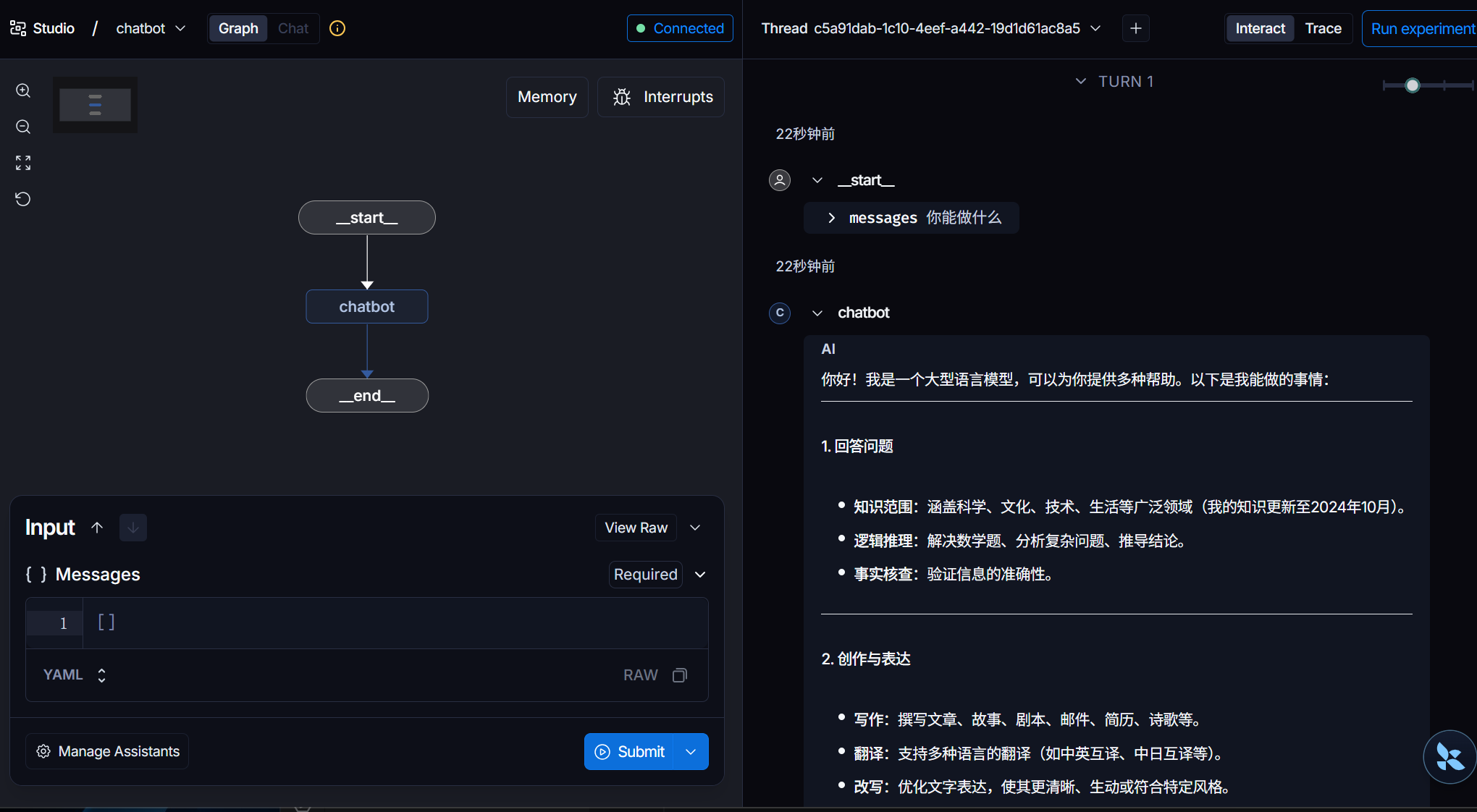Expand the messages entry under __start__
The image size is (1477, 812).
click(x=831, y=218)
